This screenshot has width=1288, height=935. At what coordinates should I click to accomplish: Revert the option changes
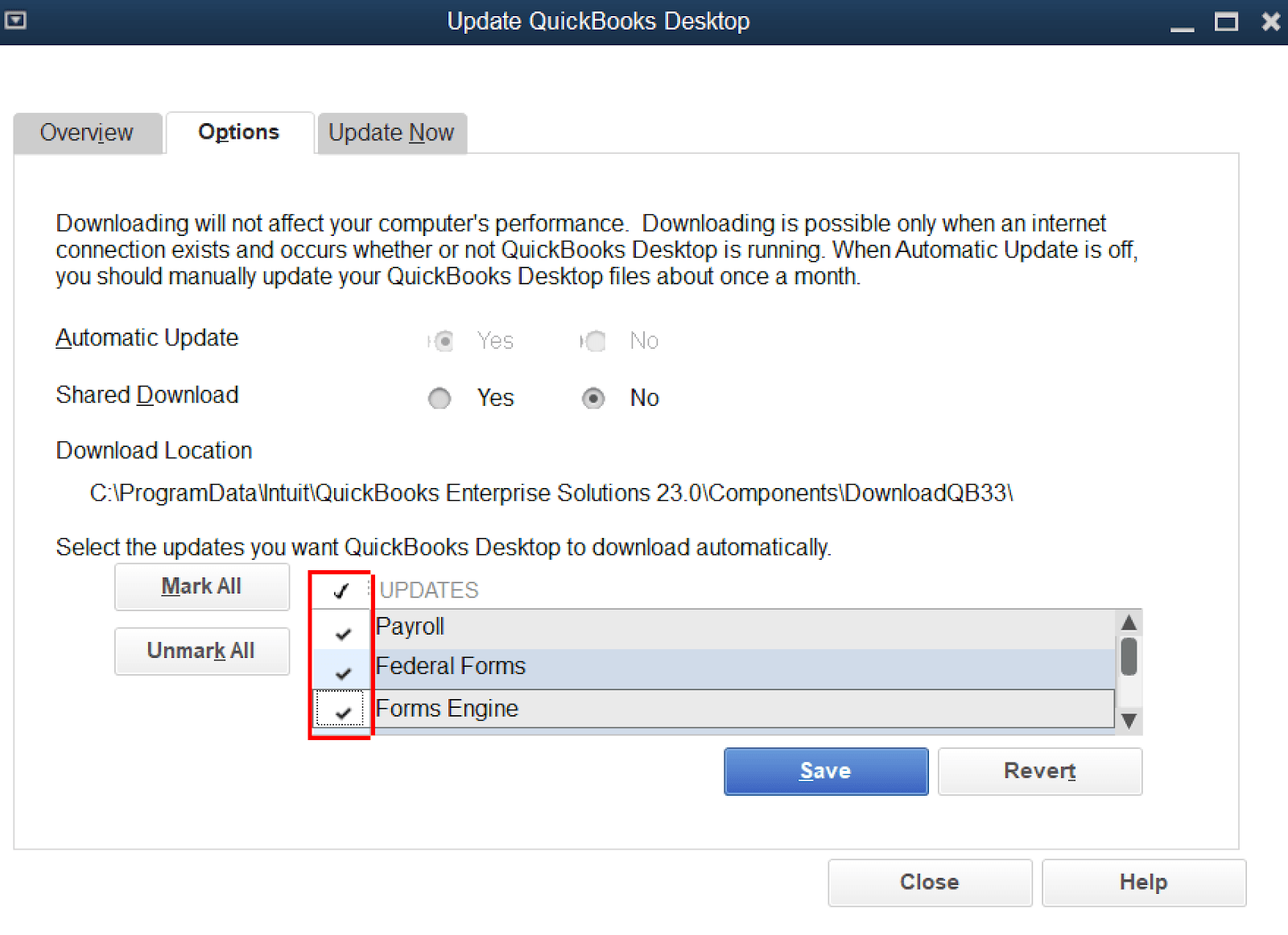pos(1040,772)
